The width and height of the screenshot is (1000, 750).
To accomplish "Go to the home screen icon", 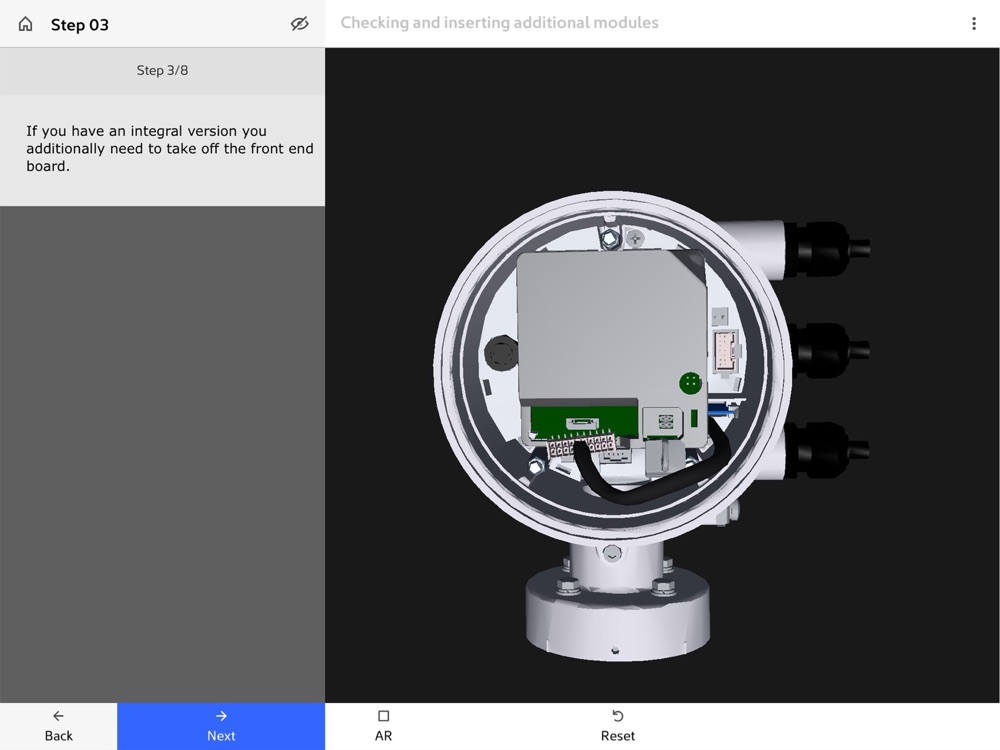I will [x=26, y=24].
